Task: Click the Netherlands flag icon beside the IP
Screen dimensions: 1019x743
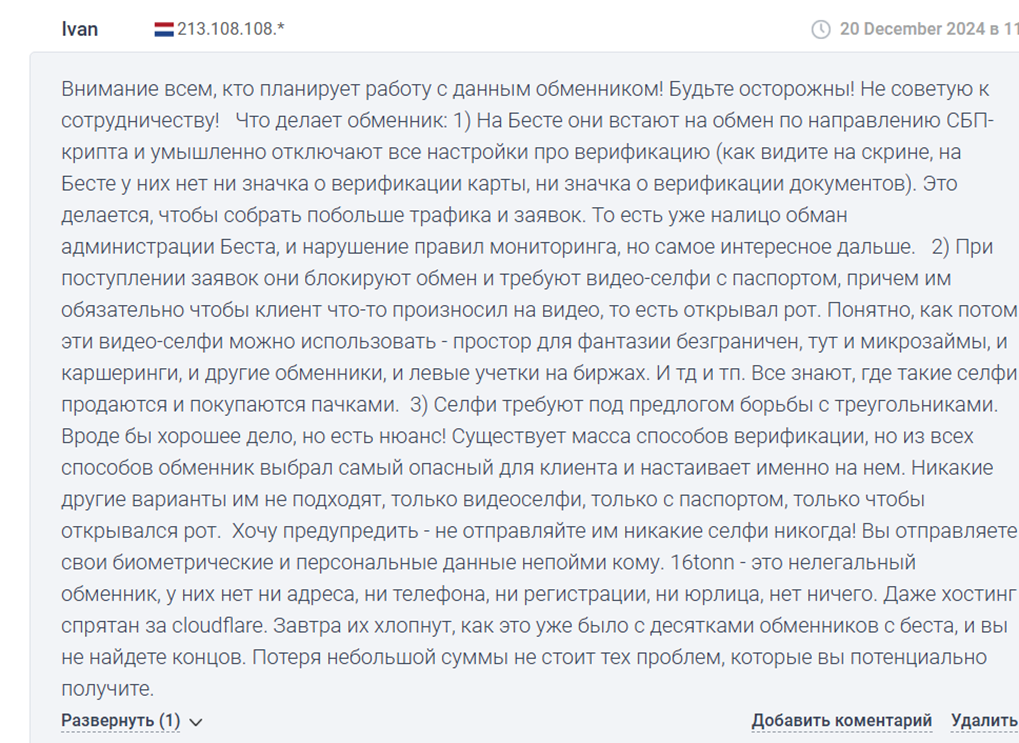Action: (164, 29)
